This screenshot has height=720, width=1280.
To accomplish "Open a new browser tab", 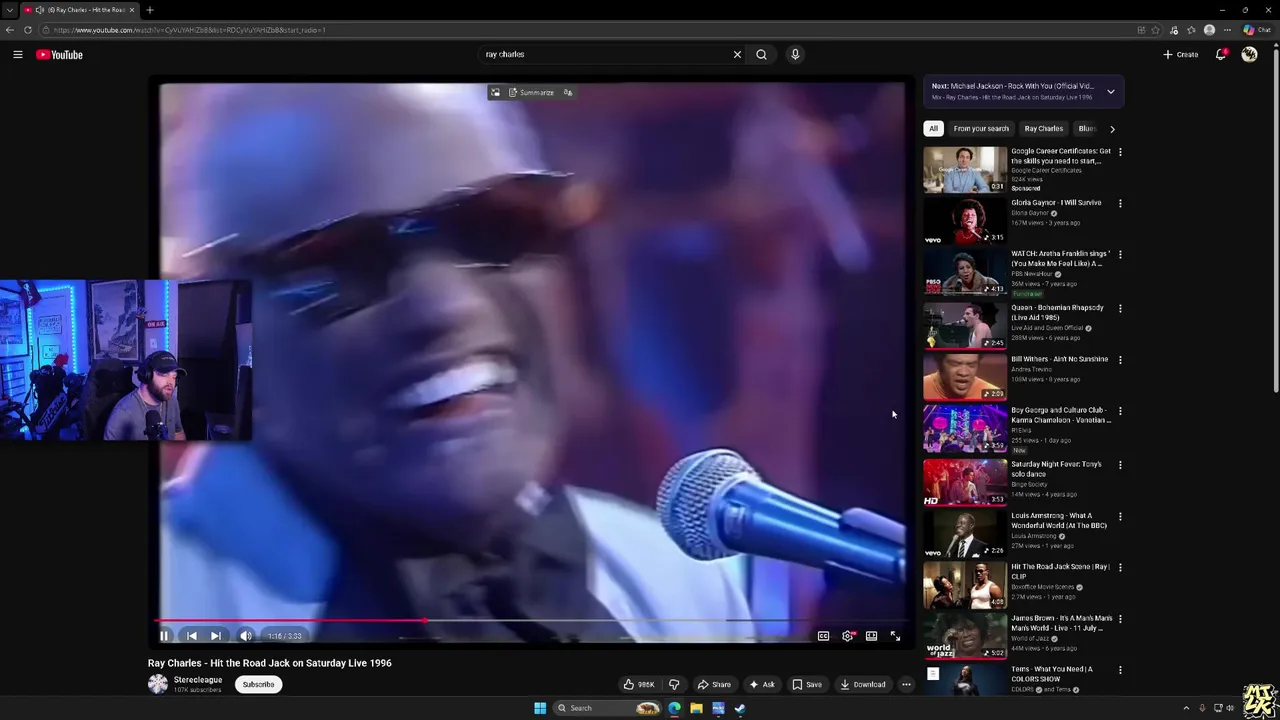I will (x=150, y=10).
